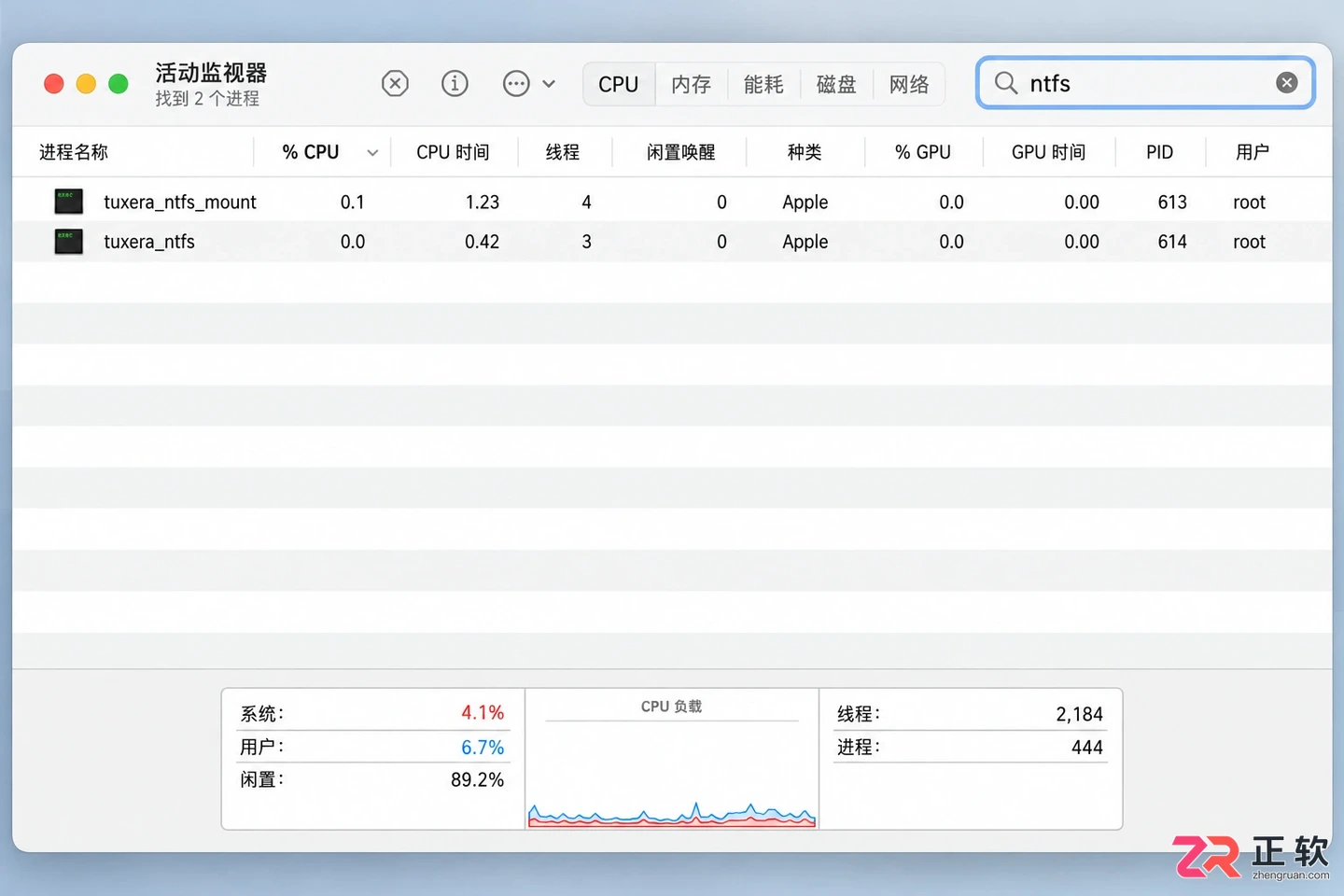The height and width of the screenshot is (896, 1344).
Task: Click the terminal icon of tuxera_ntfs row
Action: pyautogui.click(x=69, y=242)
